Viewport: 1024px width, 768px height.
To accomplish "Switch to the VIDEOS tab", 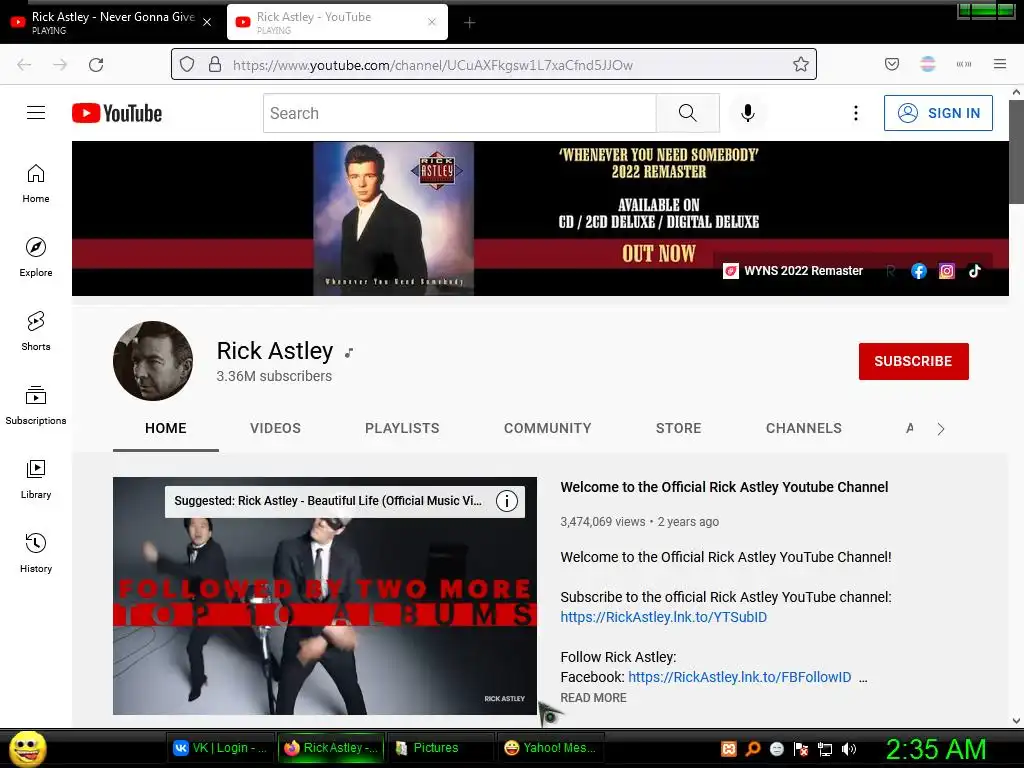I will [276, 428].
